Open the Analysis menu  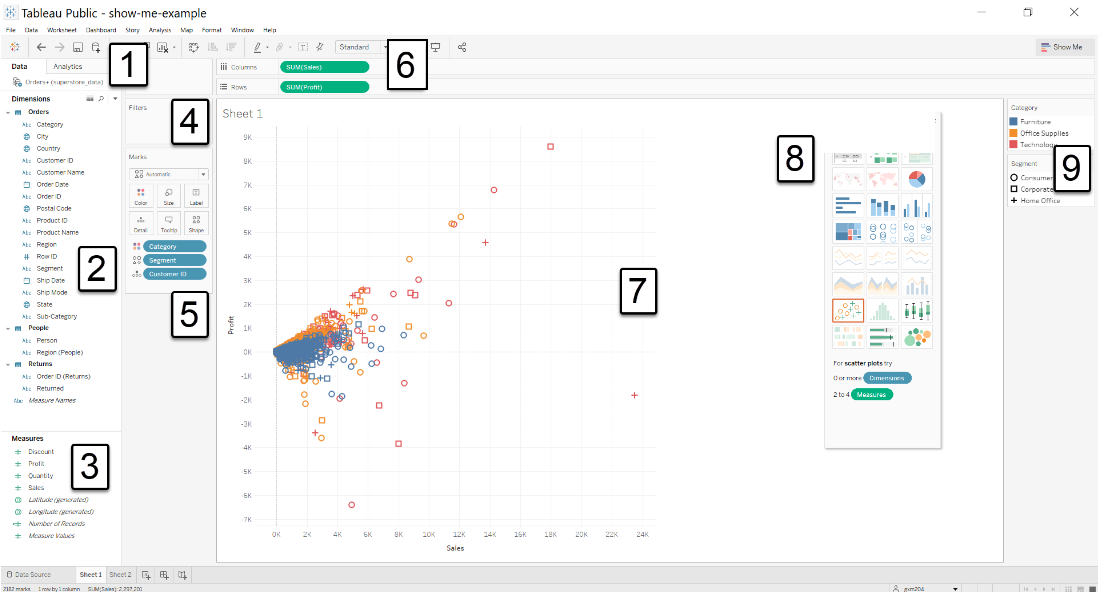click(160, 30)
